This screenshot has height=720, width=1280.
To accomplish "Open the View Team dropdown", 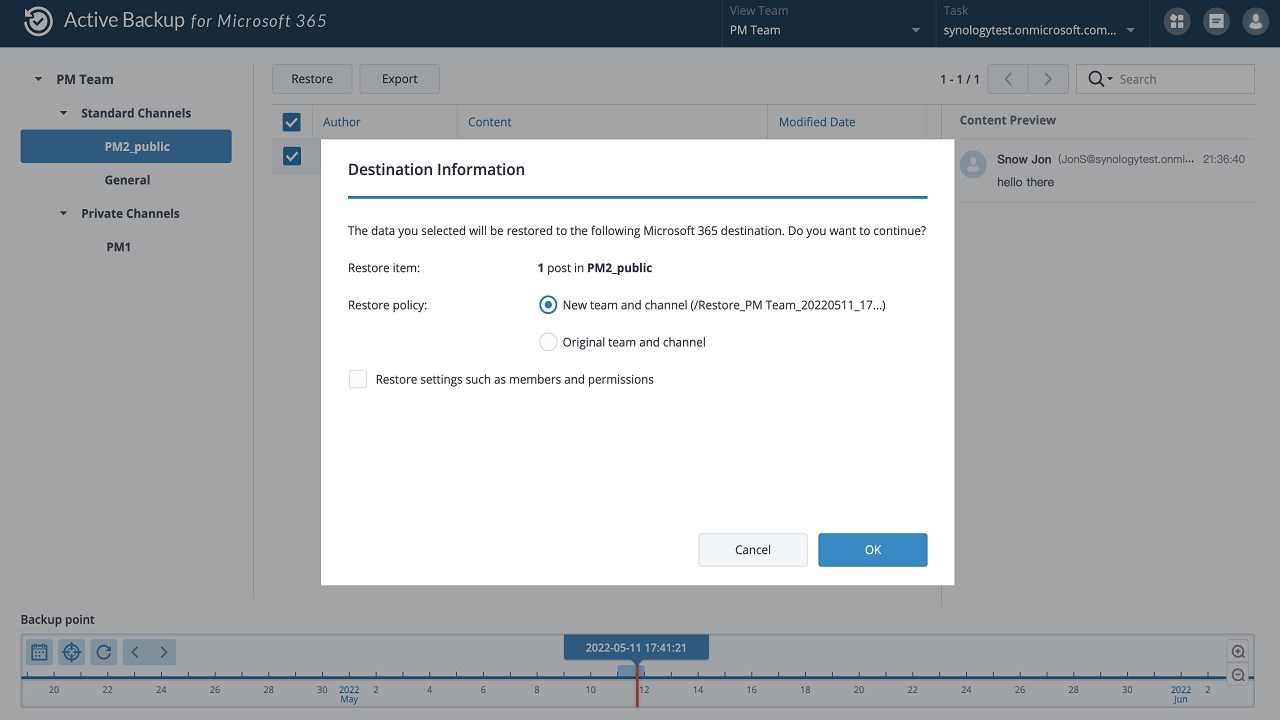I will pos(825,30).
